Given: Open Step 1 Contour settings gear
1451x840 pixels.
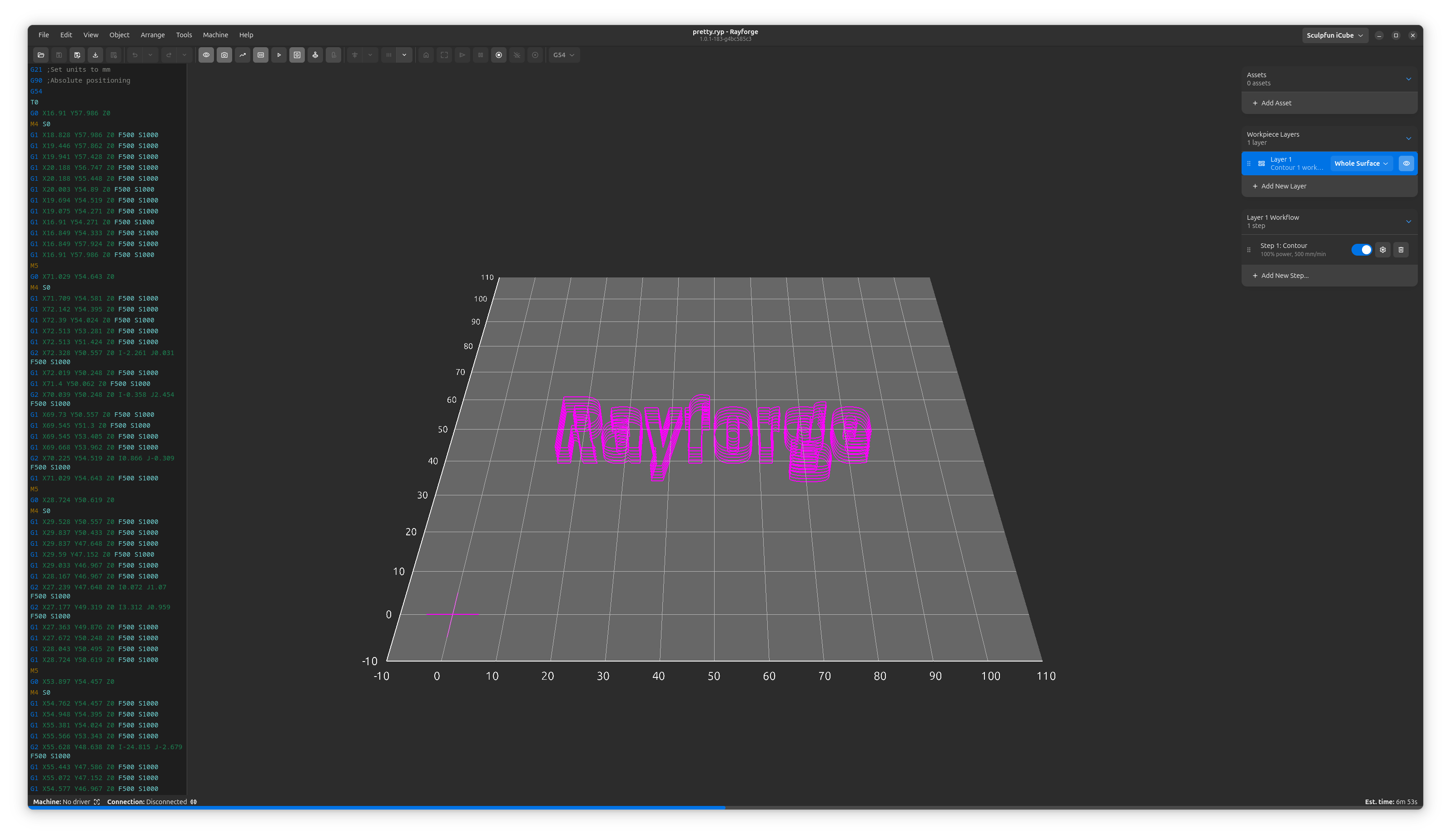Looking at the screenshot, I should click(x=1383, y=250).
